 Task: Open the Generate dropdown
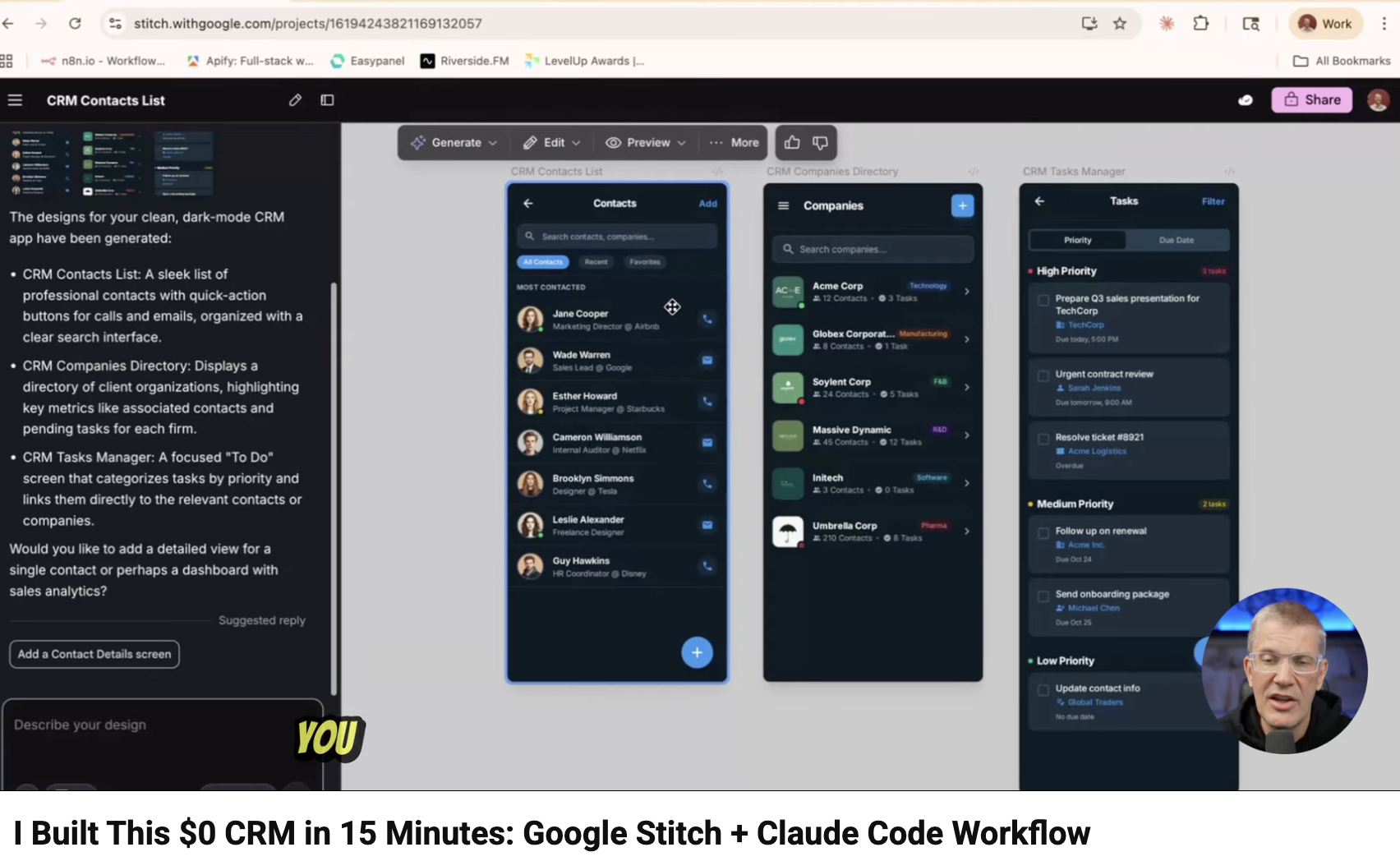454,142
